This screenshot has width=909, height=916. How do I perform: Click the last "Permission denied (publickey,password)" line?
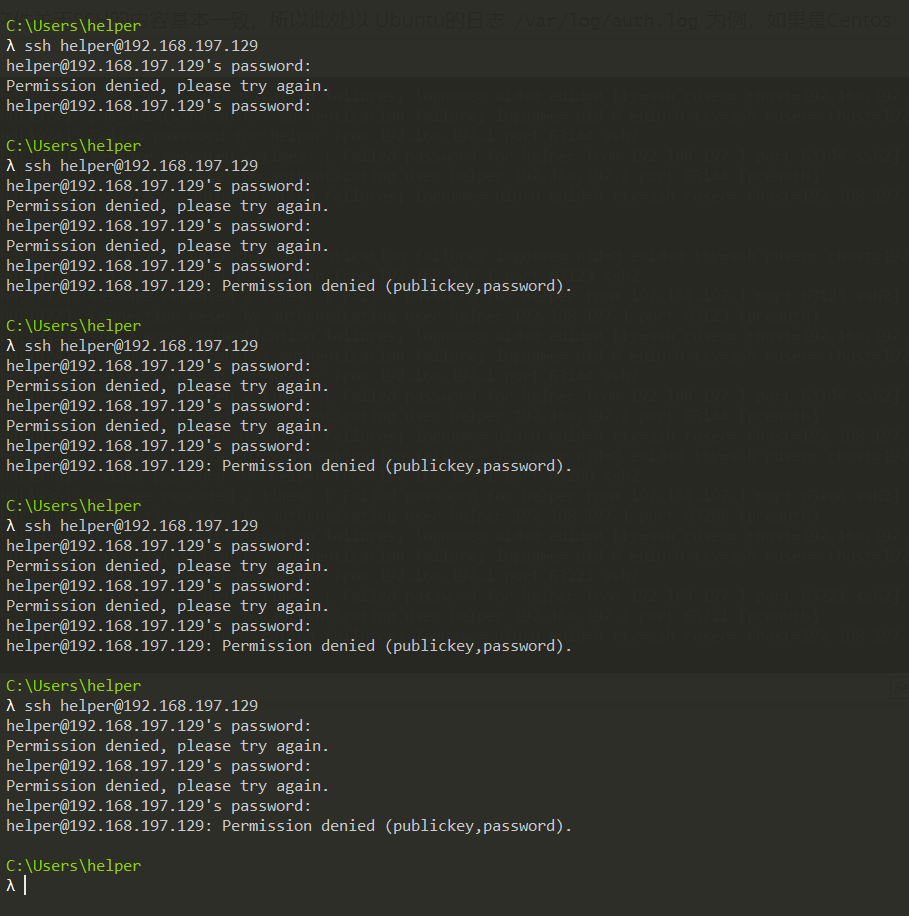click(289, 826)
